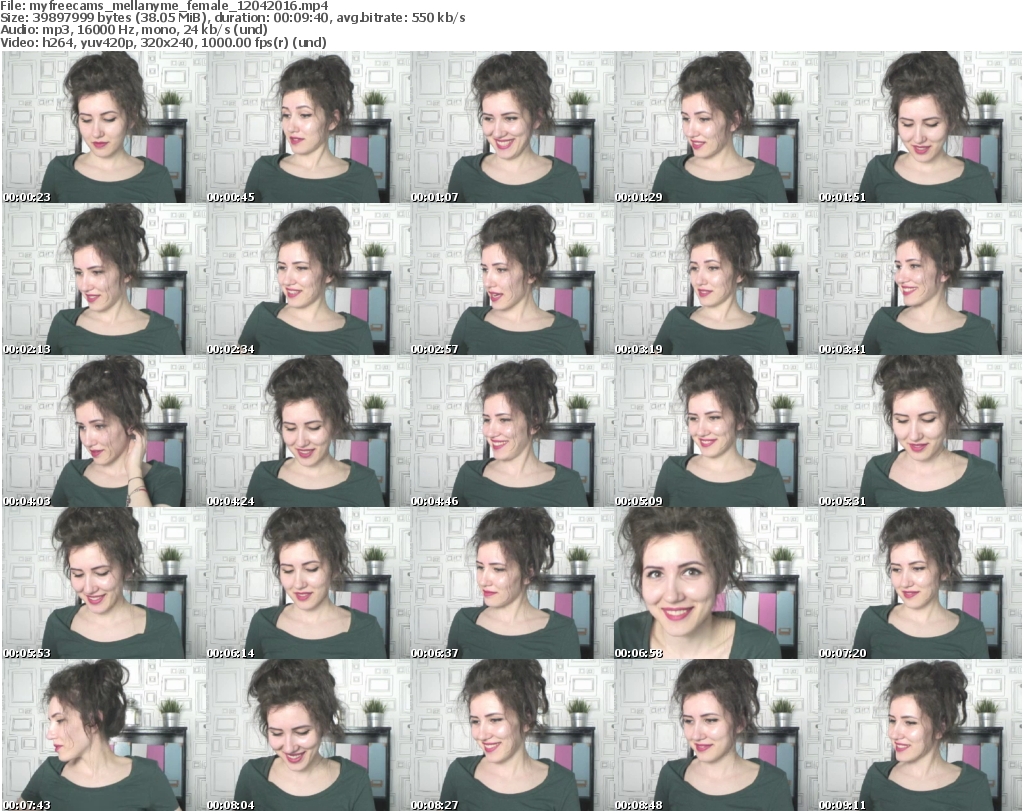This screenshot has height=811, width=1024.
Task: Pick the close-up frame at 00:06:58
Action: 716,583
